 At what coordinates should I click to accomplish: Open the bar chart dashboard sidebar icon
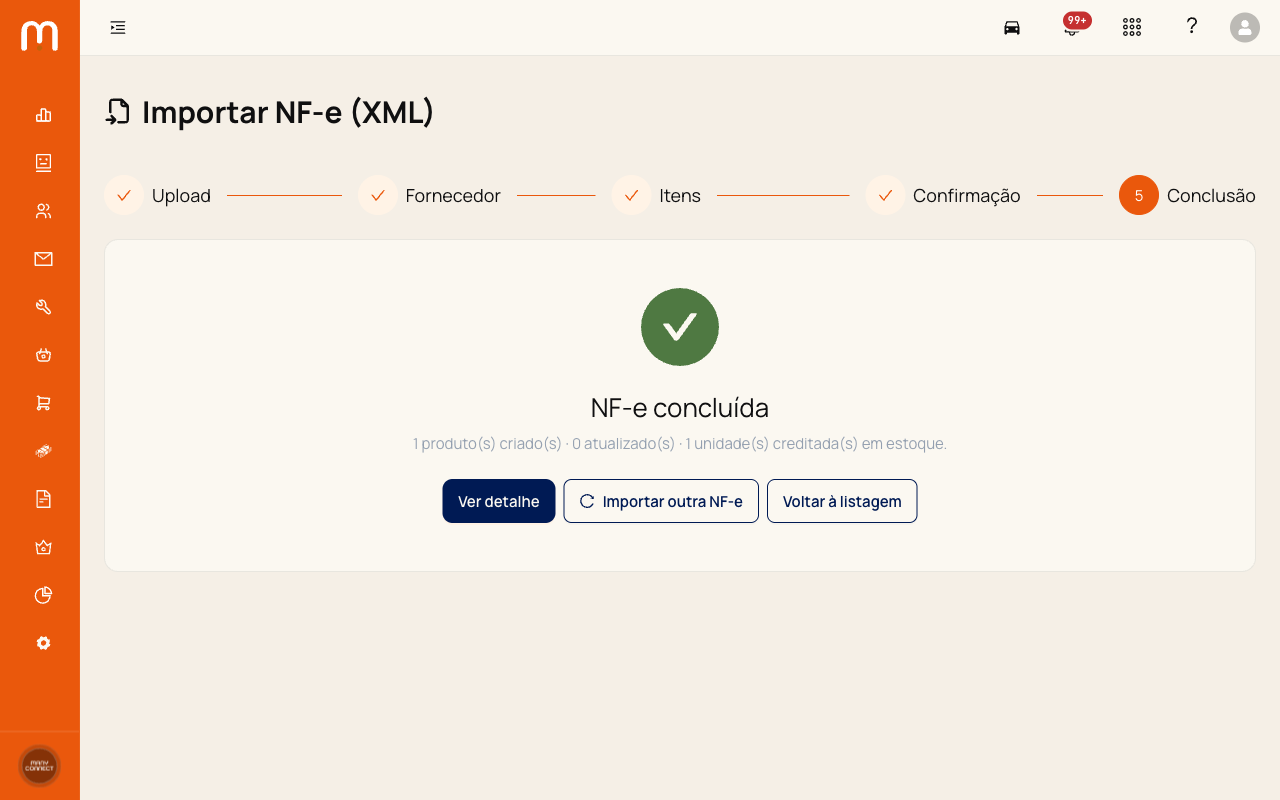point(43,115)
